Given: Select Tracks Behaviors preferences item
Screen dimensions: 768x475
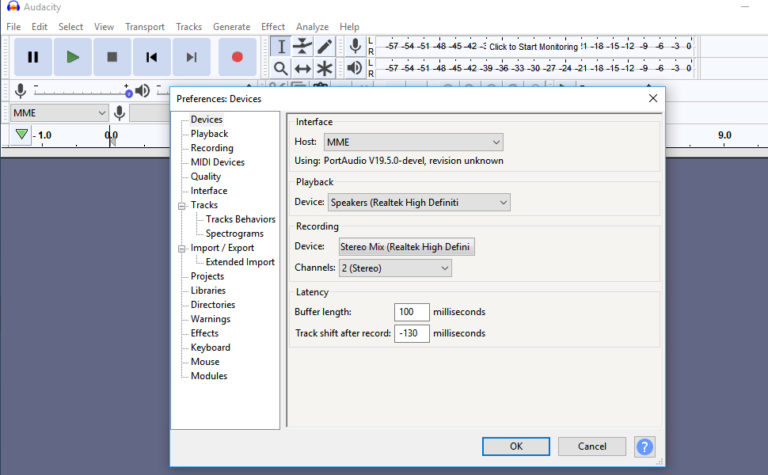Looking at the screenshot, I should point(240,219).
